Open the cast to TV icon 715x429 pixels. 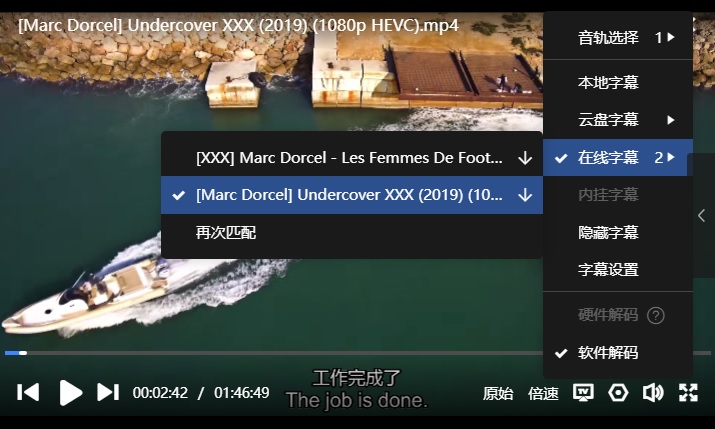click(x=583, y=393)
